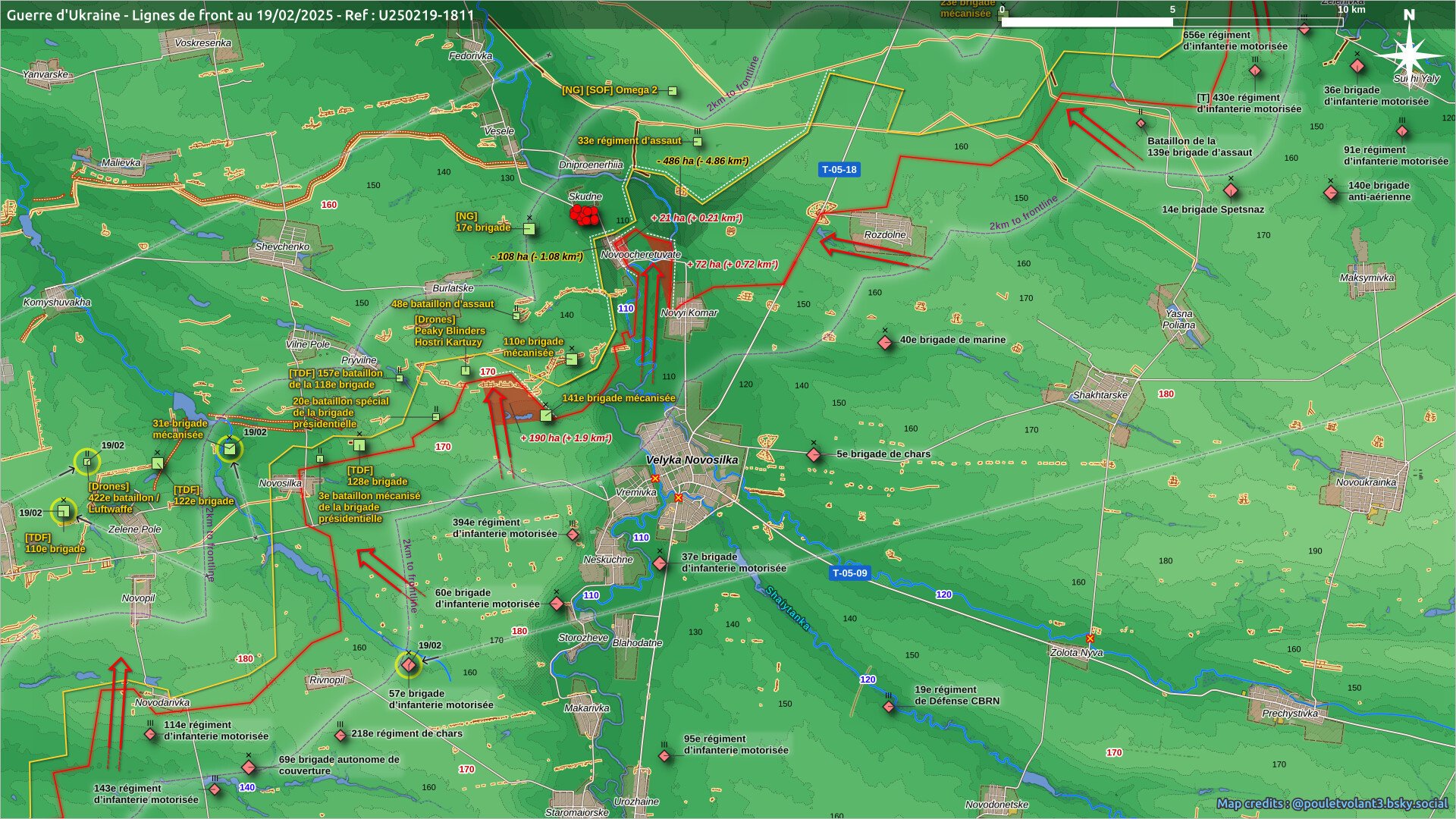Click the TDF 122e brigade green marker
This screenshot has height=819, width=1456.
[x=157, y=463]
